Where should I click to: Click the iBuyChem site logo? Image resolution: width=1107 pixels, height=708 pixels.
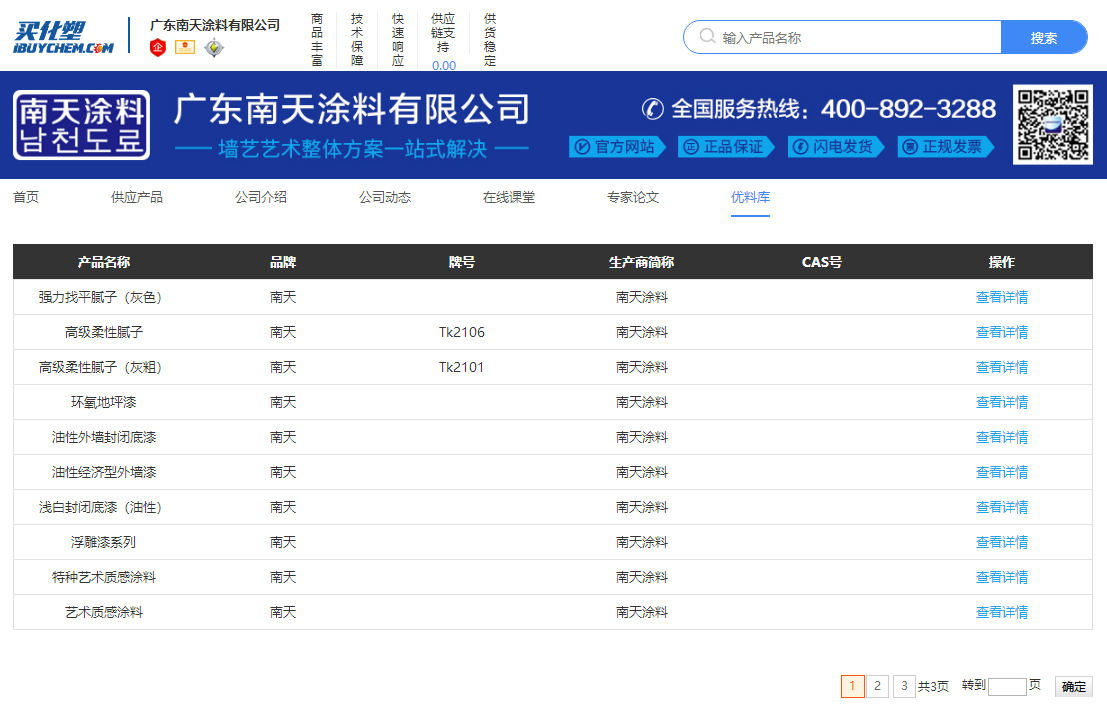pyautogui.click(x=64, y=37)
